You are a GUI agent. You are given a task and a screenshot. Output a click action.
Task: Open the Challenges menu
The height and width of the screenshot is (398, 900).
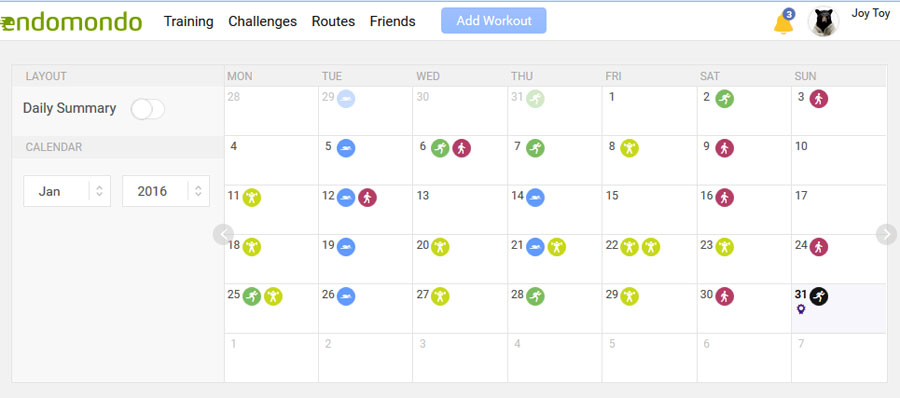[262, 21]
